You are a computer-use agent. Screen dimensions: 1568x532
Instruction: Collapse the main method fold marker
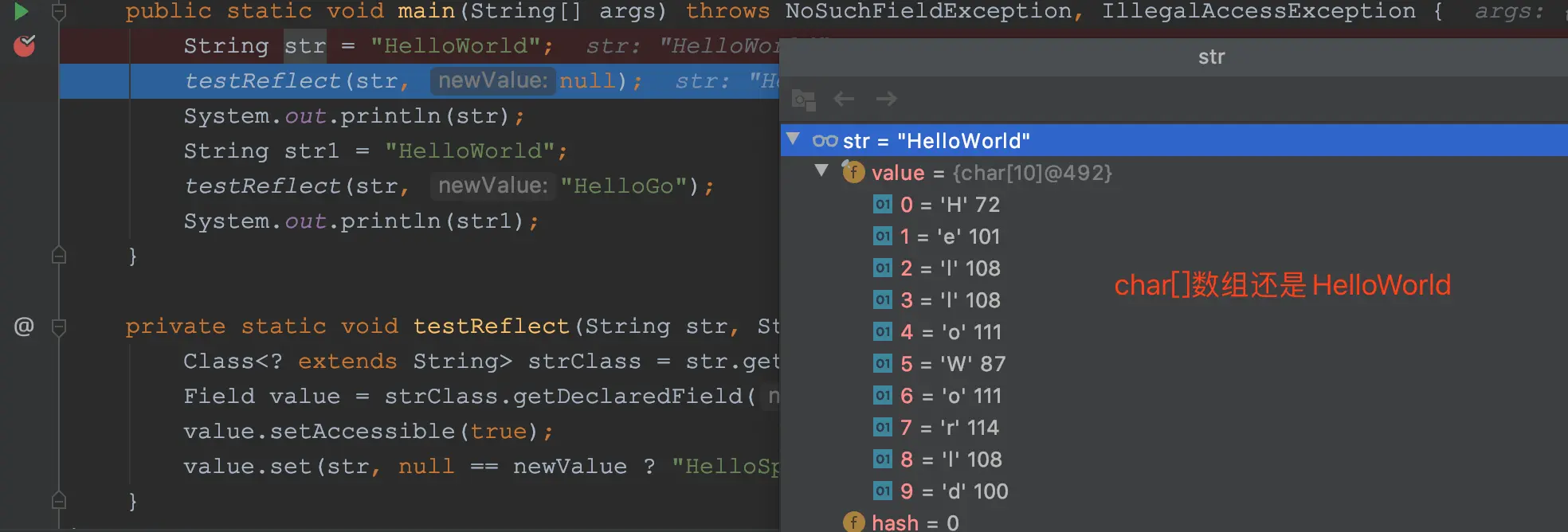click(58, 11)
